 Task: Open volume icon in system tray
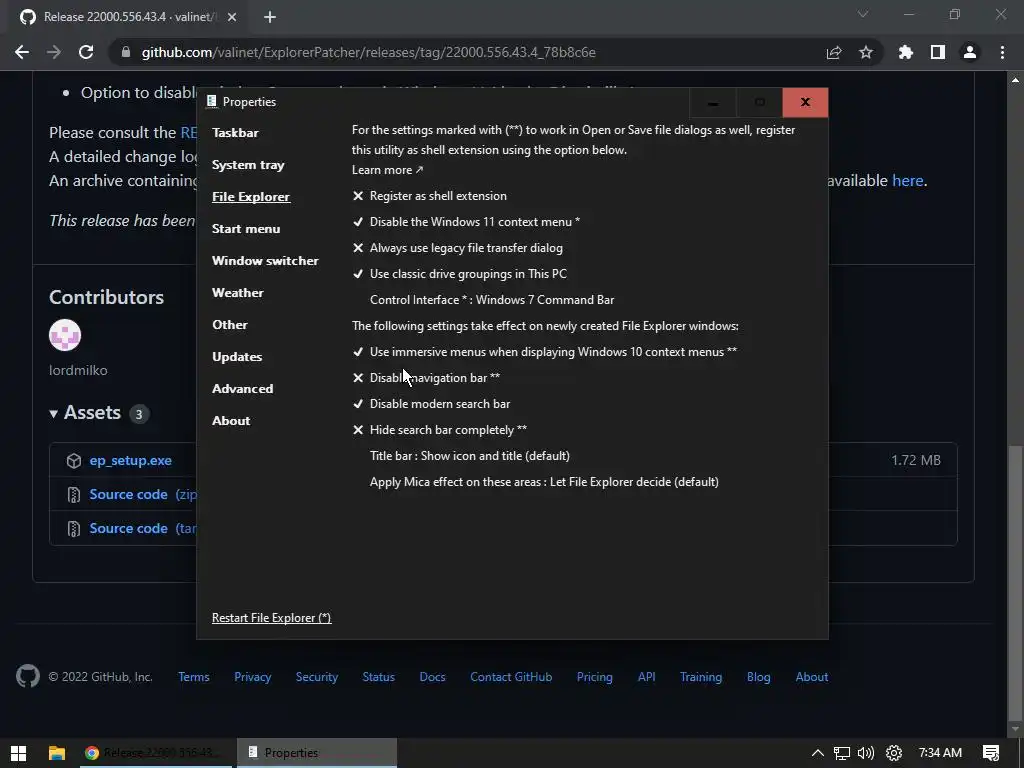click(x=866, y=753)
